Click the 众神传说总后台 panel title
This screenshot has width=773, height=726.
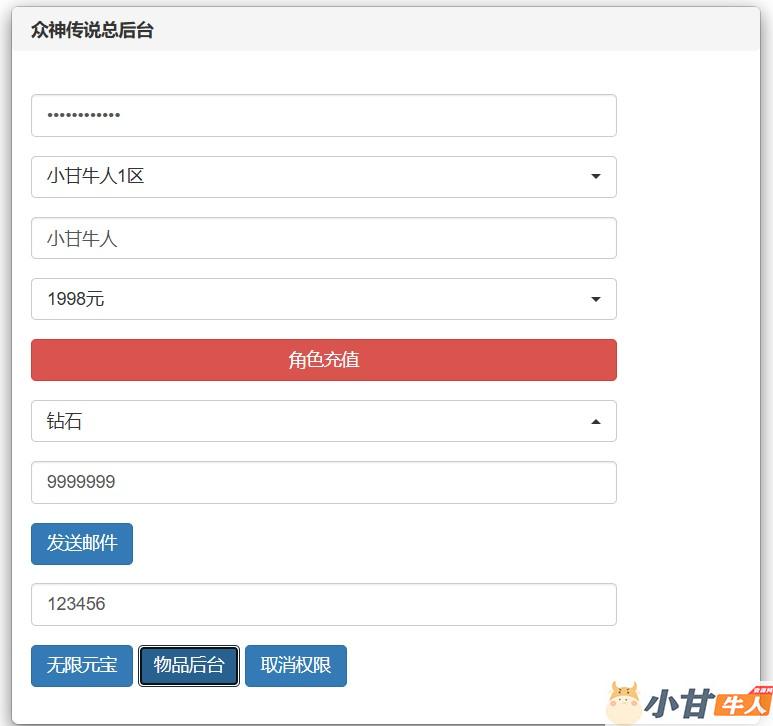(x=92, y=30)
